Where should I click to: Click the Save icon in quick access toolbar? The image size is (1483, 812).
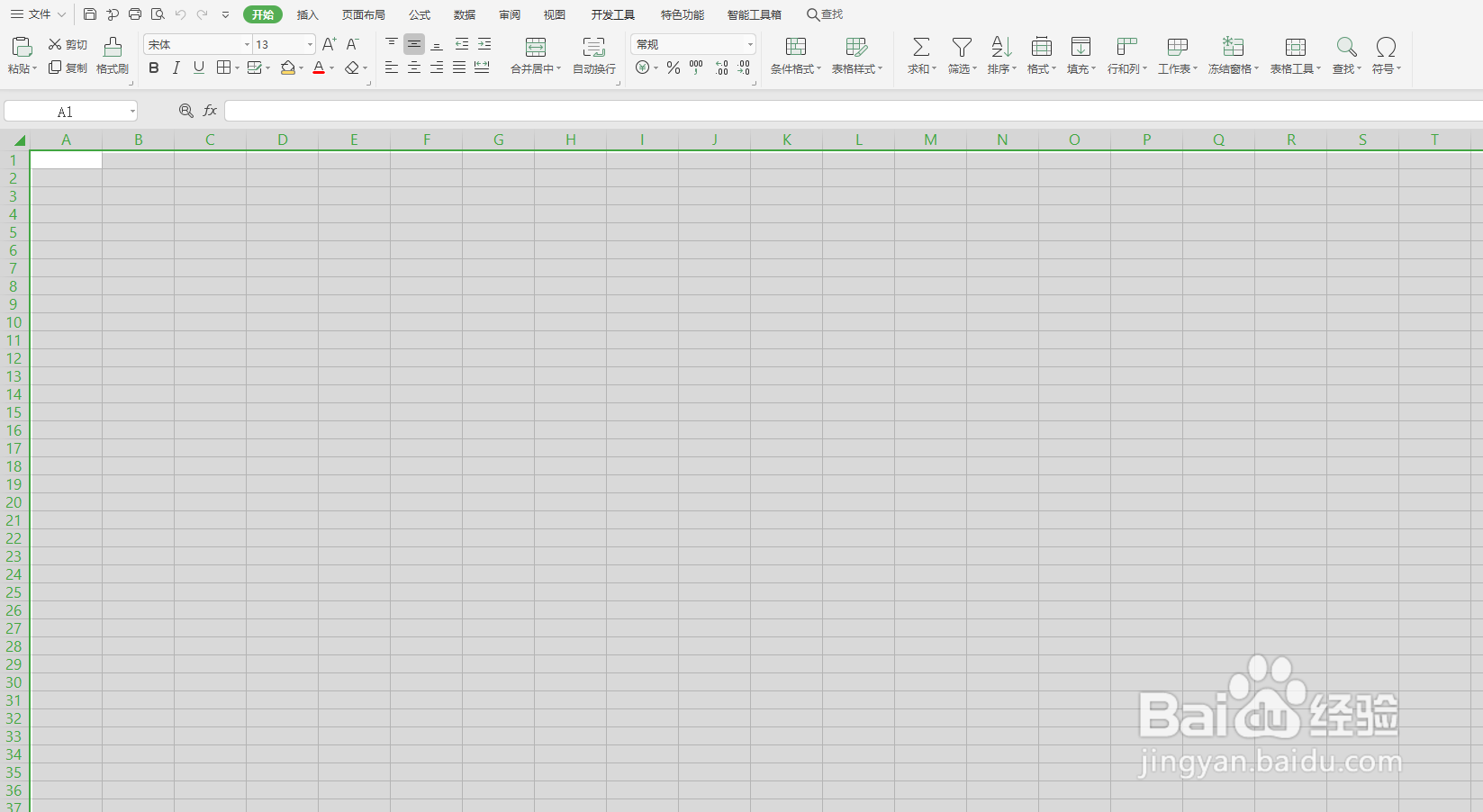(90, 14)
